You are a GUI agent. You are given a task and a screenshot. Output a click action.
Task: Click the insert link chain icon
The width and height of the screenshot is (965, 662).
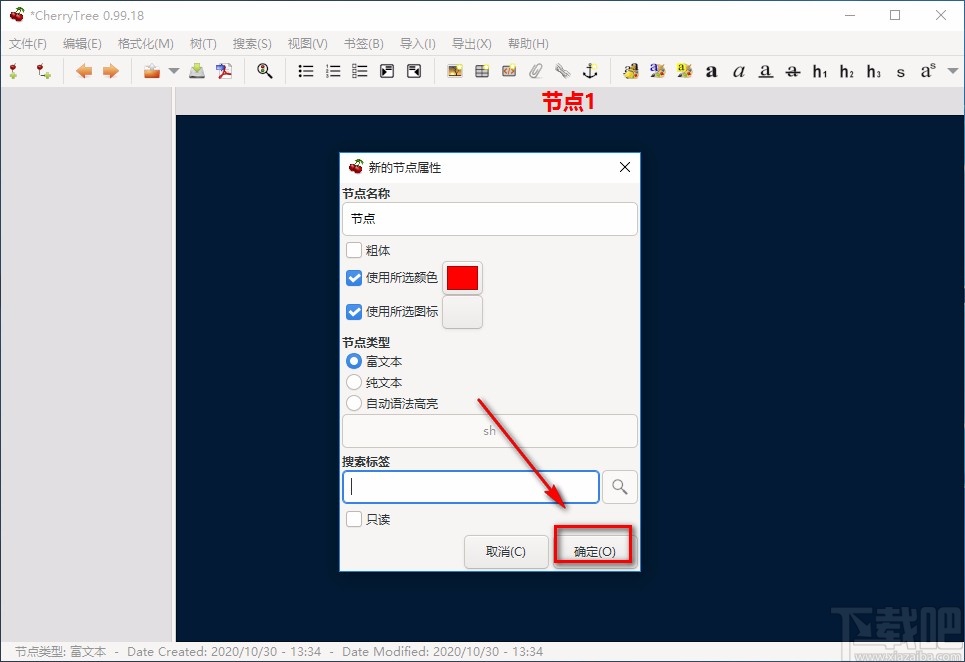(x=563, y=71)
